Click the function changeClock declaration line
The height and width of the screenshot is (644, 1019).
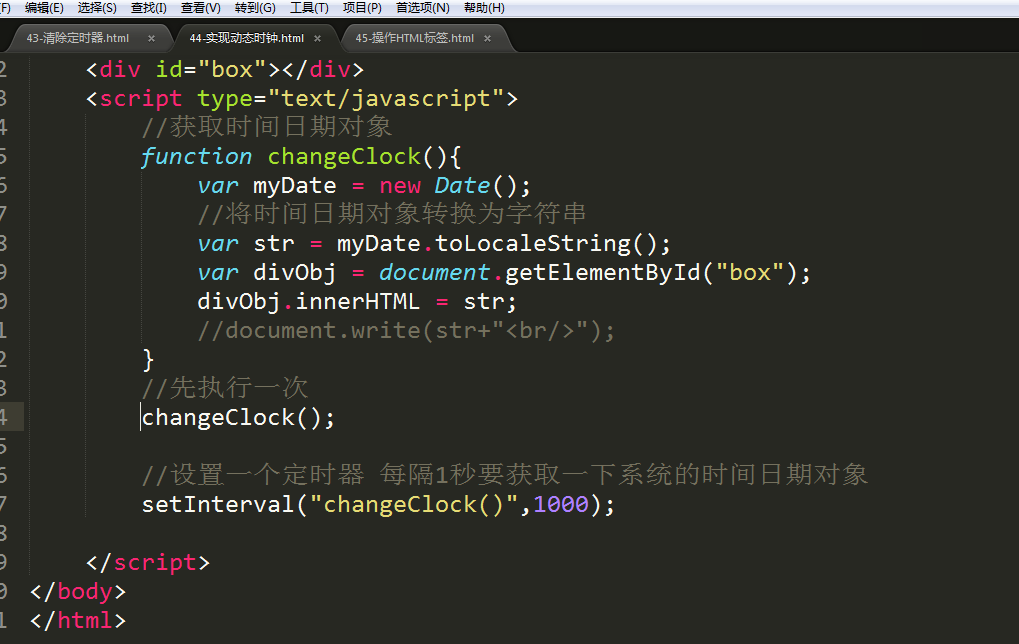(301, 157)
